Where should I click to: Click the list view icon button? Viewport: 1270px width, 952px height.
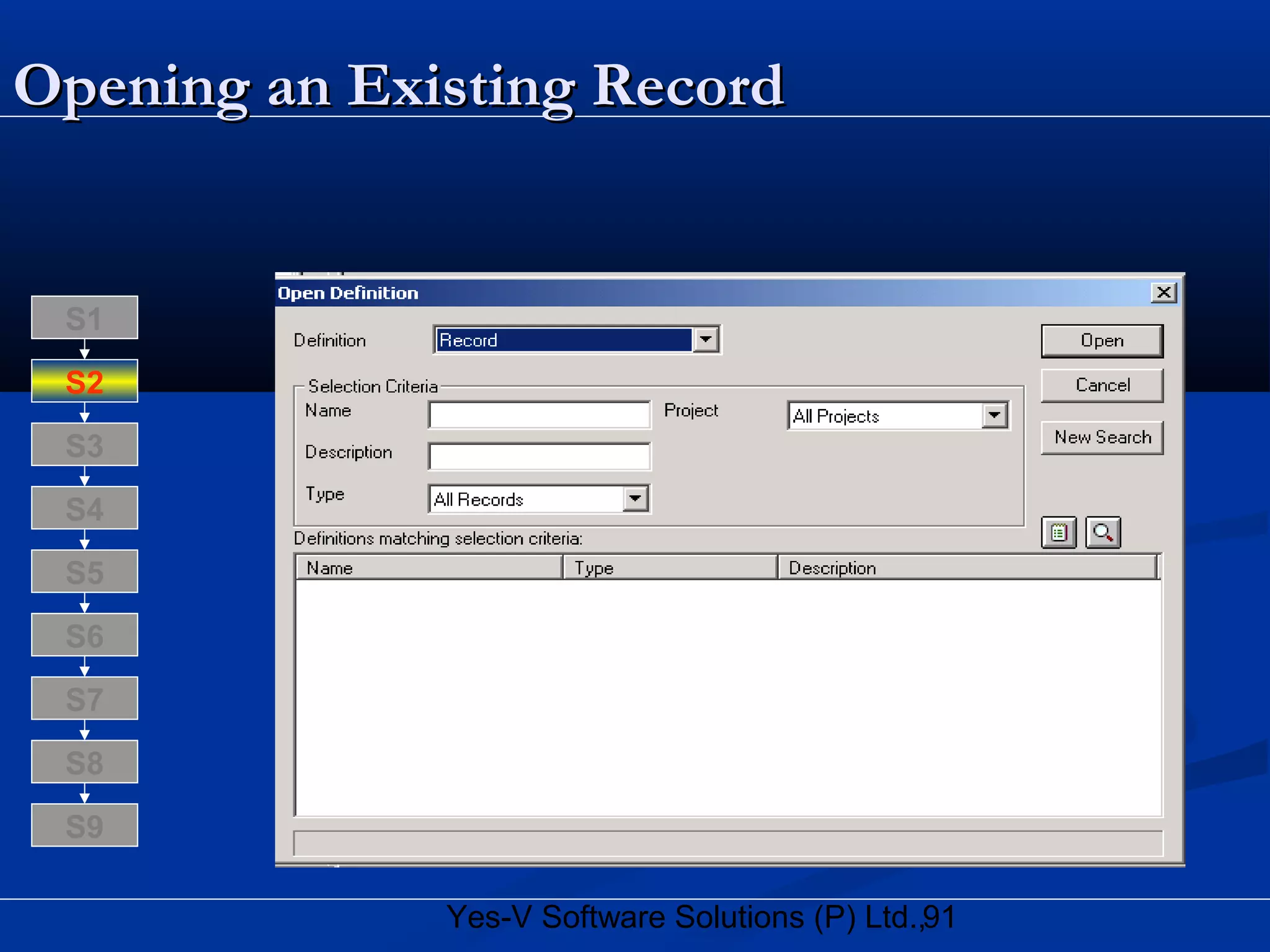[x=1059, y=533]
